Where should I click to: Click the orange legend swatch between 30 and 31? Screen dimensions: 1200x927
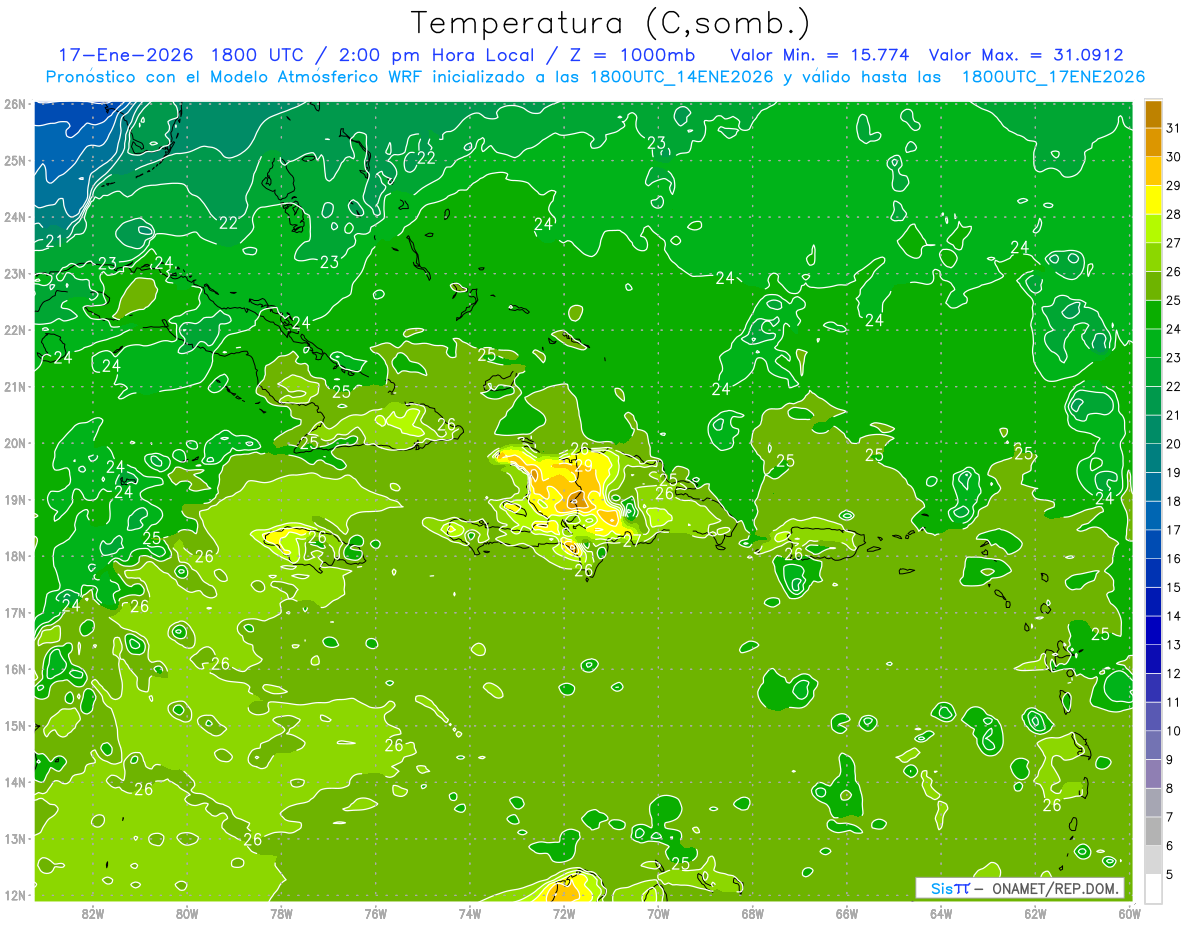(x=1153, y=143)
